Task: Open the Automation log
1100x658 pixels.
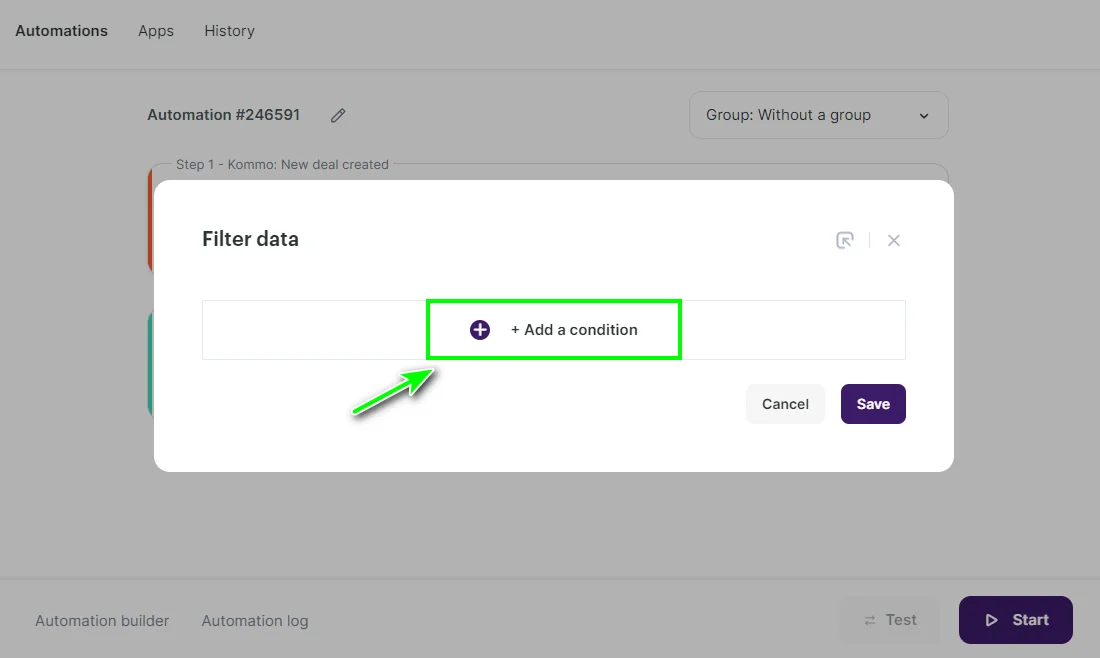Action: (255, 620)
